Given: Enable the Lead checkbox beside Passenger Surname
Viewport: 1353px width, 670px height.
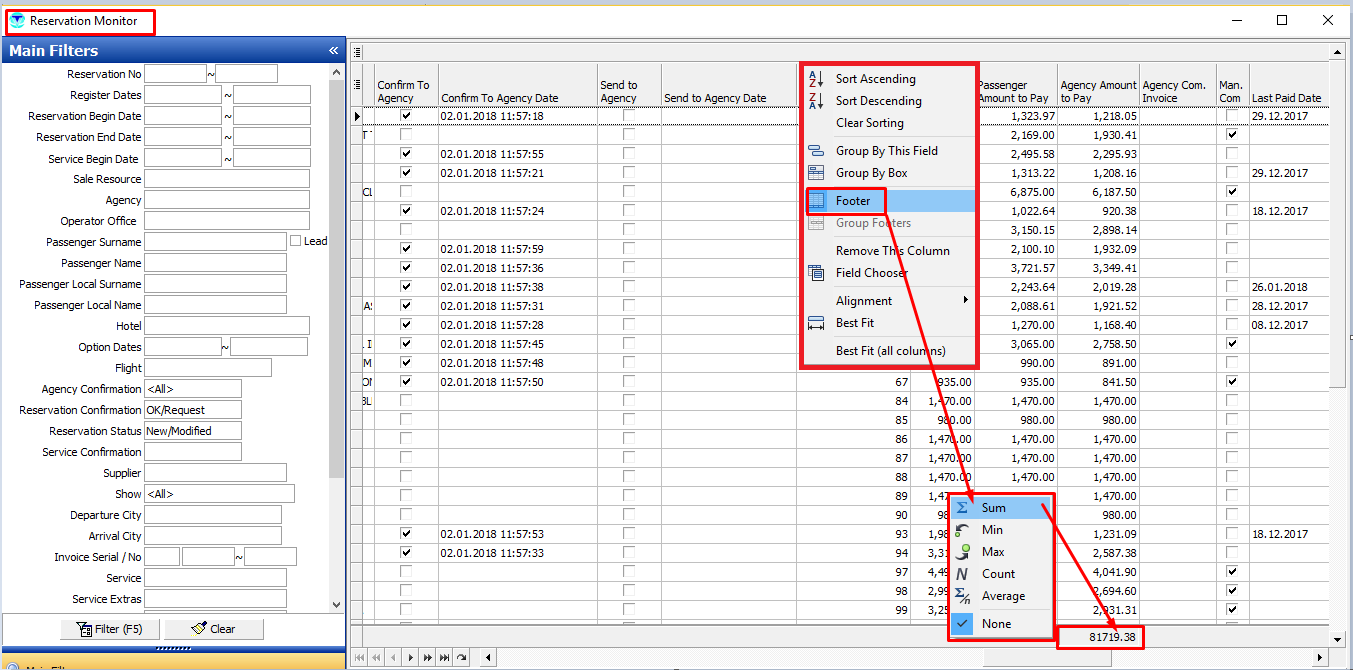Looking at the screenshot, I should [x=295, y=241].
